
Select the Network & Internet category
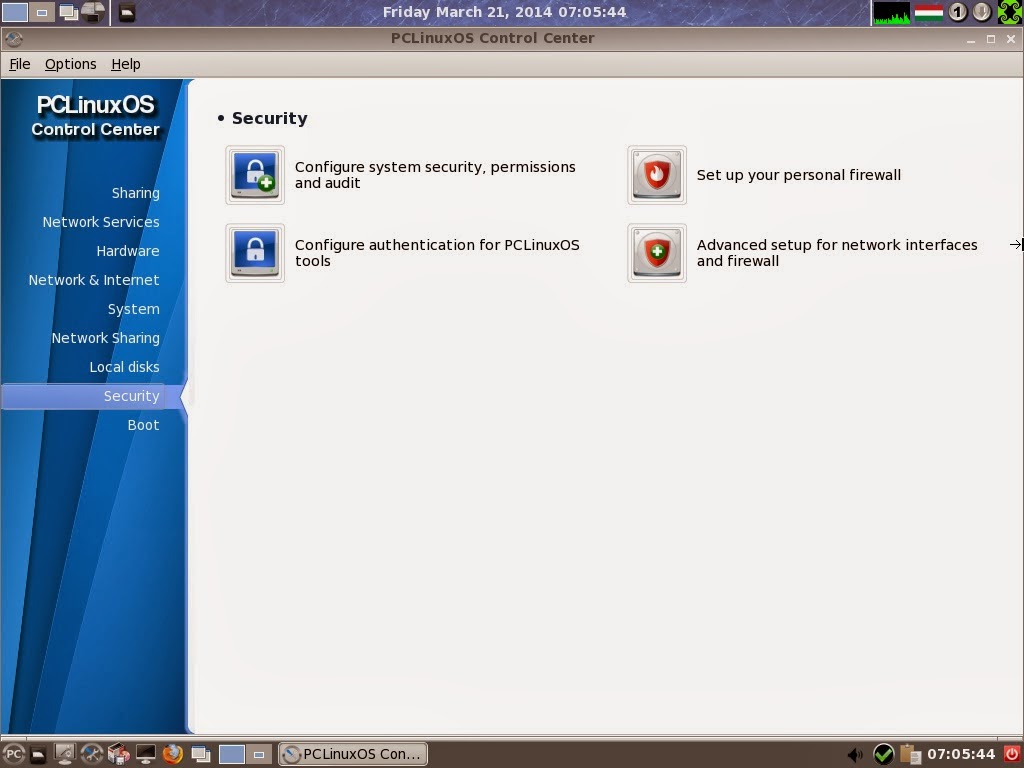tap(93, 280)
